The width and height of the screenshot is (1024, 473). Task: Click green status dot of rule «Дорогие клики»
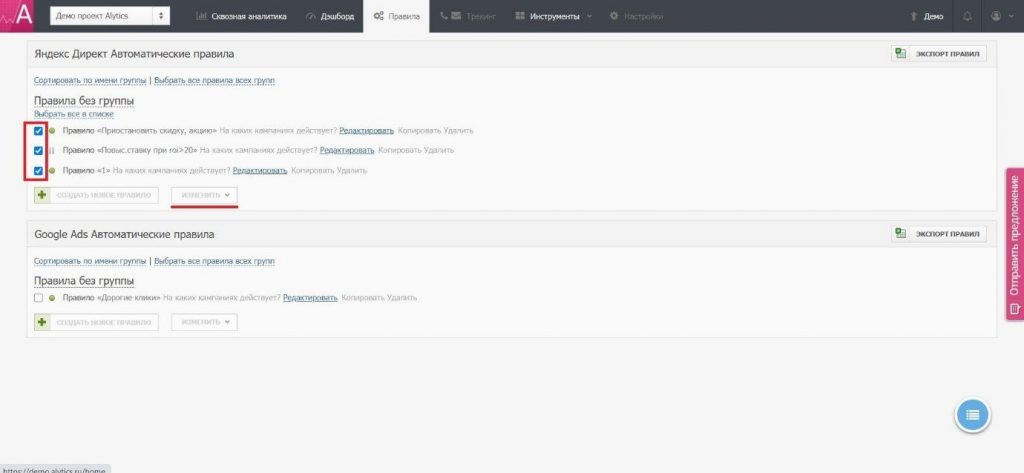52,298
